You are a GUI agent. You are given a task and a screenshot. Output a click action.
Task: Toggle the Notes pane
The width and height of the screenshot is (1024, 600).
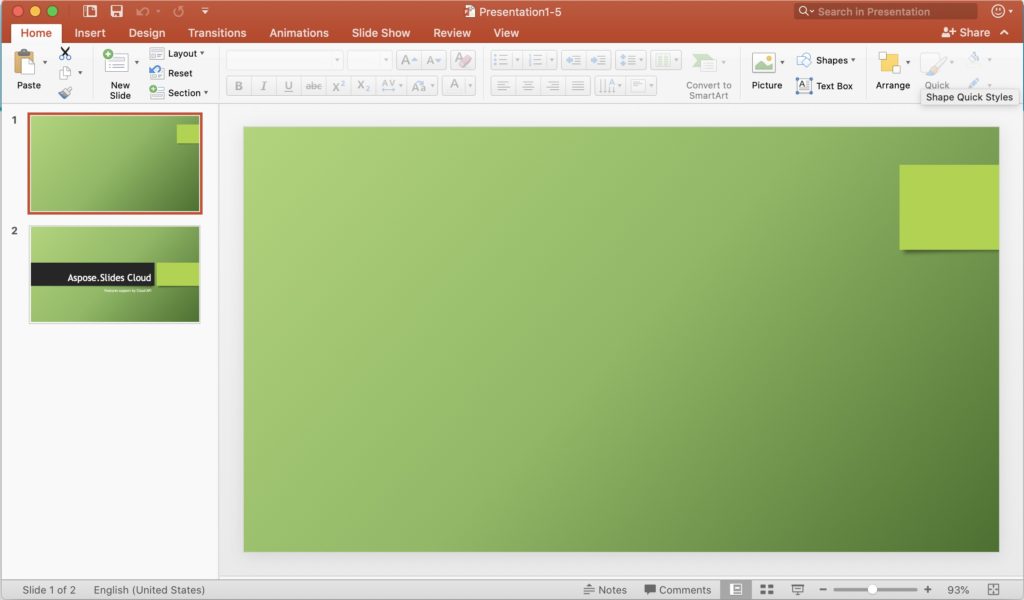coord(605,590)
